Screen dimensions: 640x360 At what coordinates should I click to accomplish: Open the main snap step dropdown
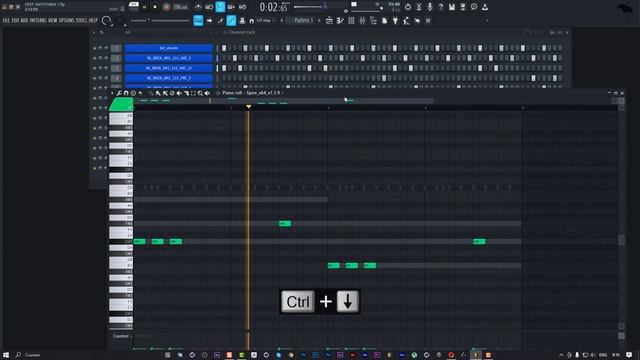click(x=265, y=21)
